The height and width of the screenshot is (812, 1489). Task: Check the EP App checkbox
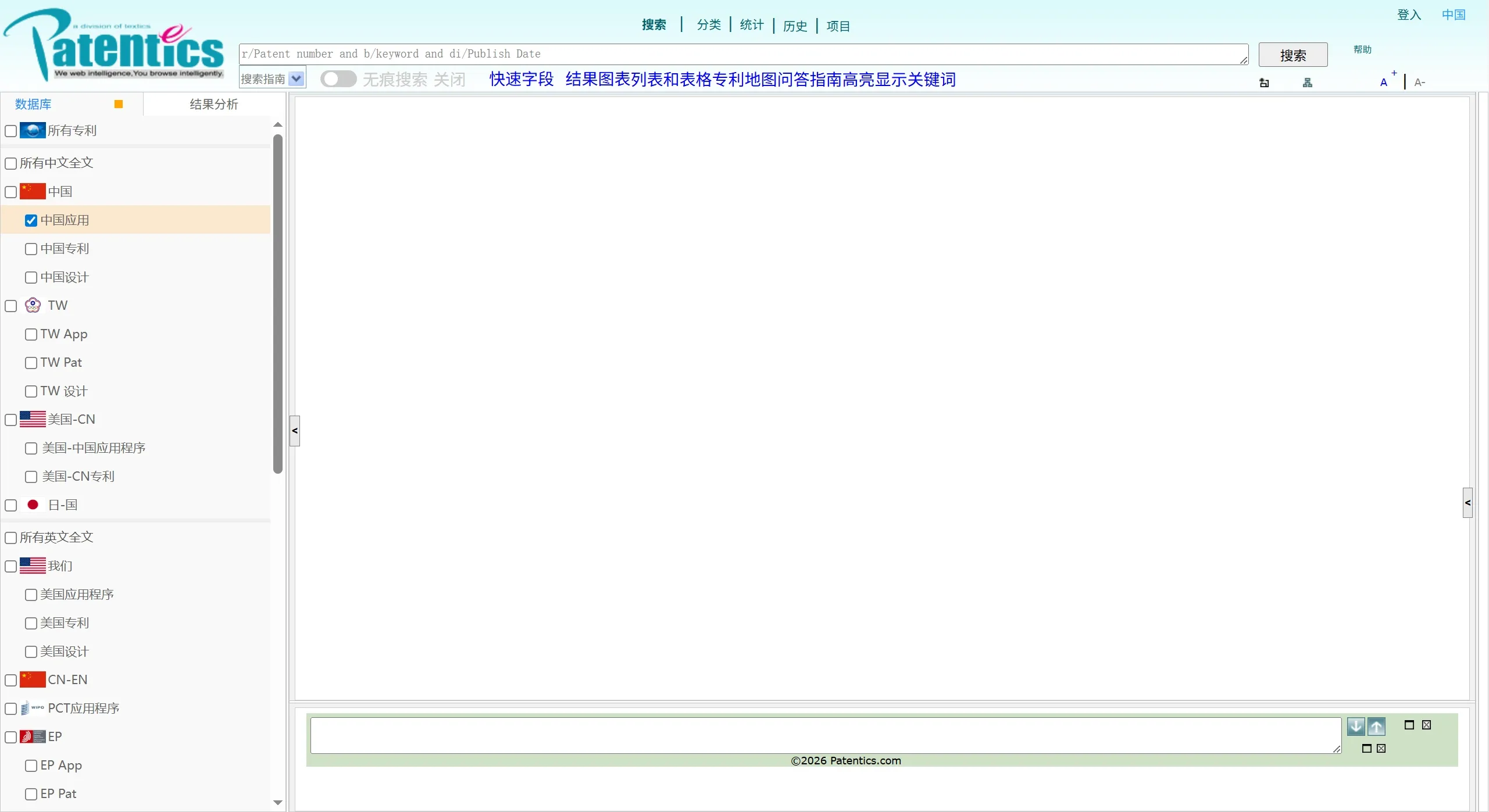tap(31, 766)
